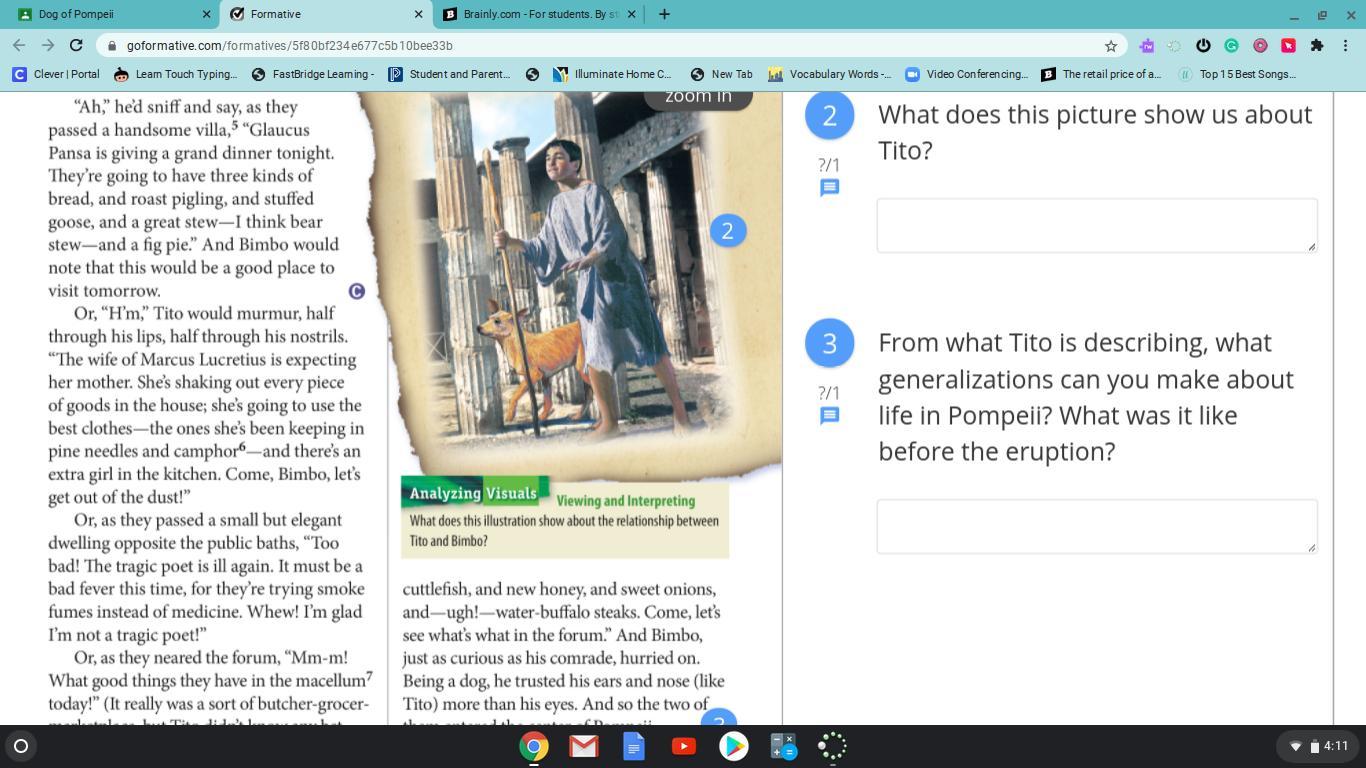The image size is (1366, 768).
Task: Open the ChromeOS launcher circle
Action: (x=21, y=746)
